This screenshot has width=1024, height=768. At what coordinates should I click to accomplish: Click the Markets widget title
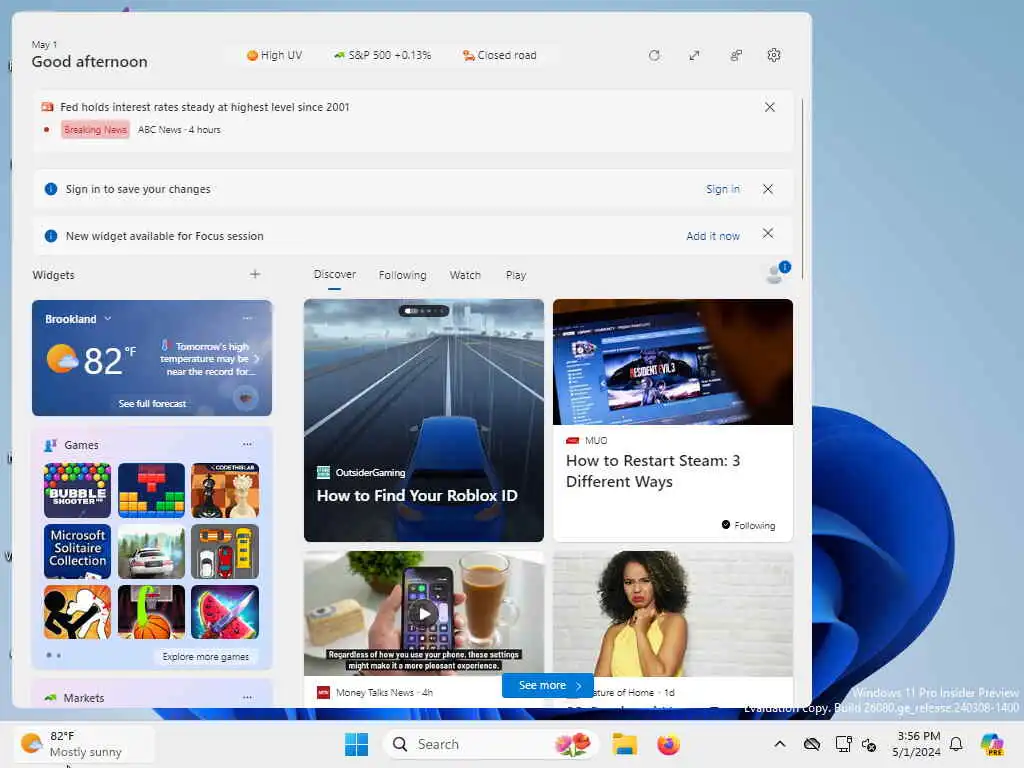click(84, 697)
